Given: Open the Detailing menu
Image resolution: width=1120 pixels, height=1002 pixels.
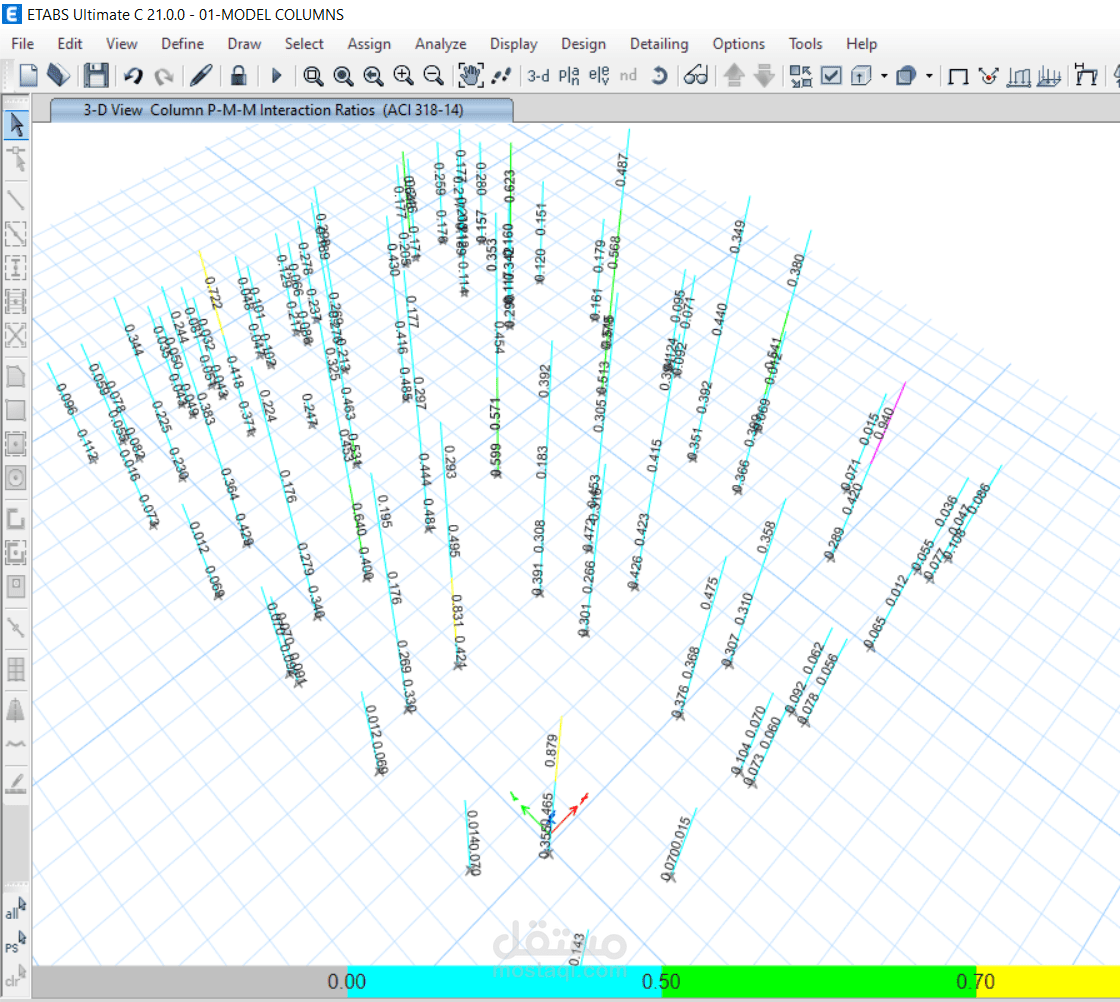Looking at the screenshot, I should [x=659, y=44].
